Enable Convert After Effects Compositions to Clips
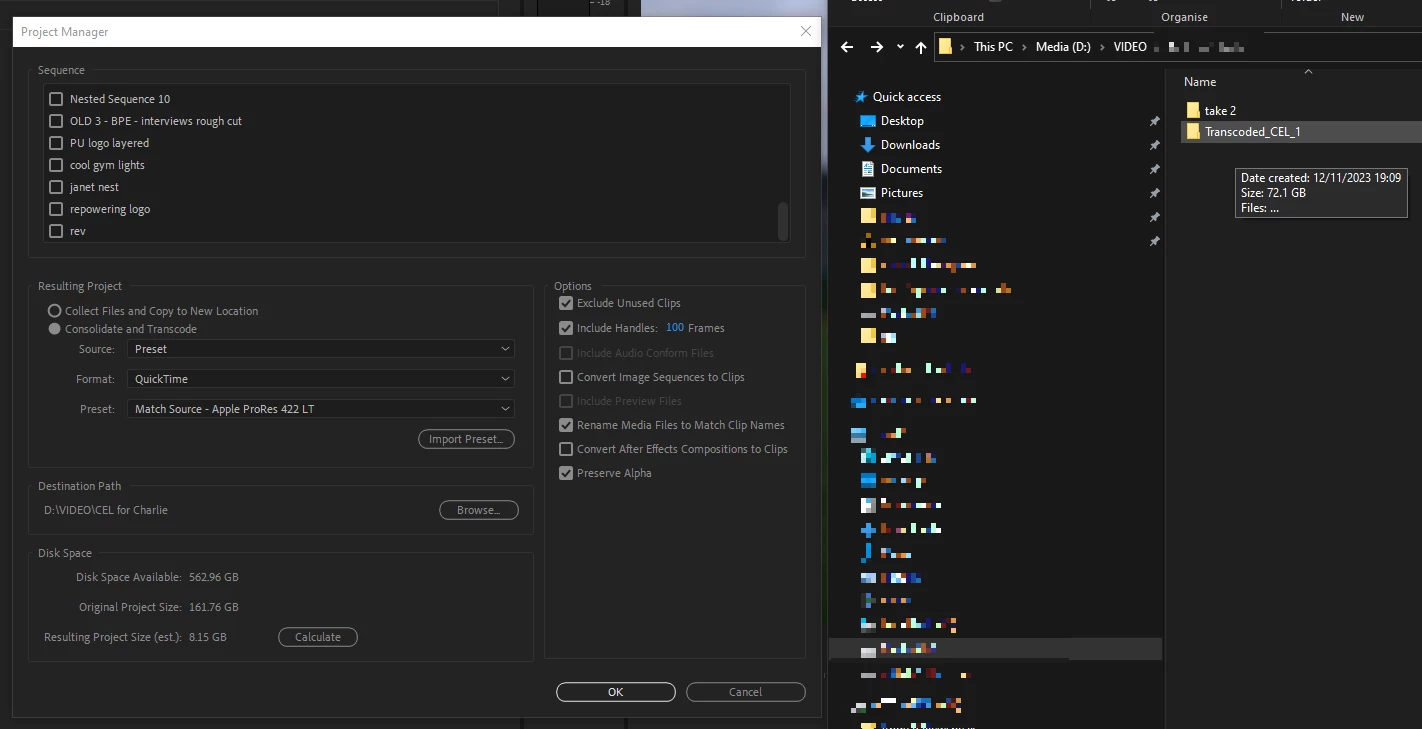1422x729 pixels. click(x=566, y=449)
